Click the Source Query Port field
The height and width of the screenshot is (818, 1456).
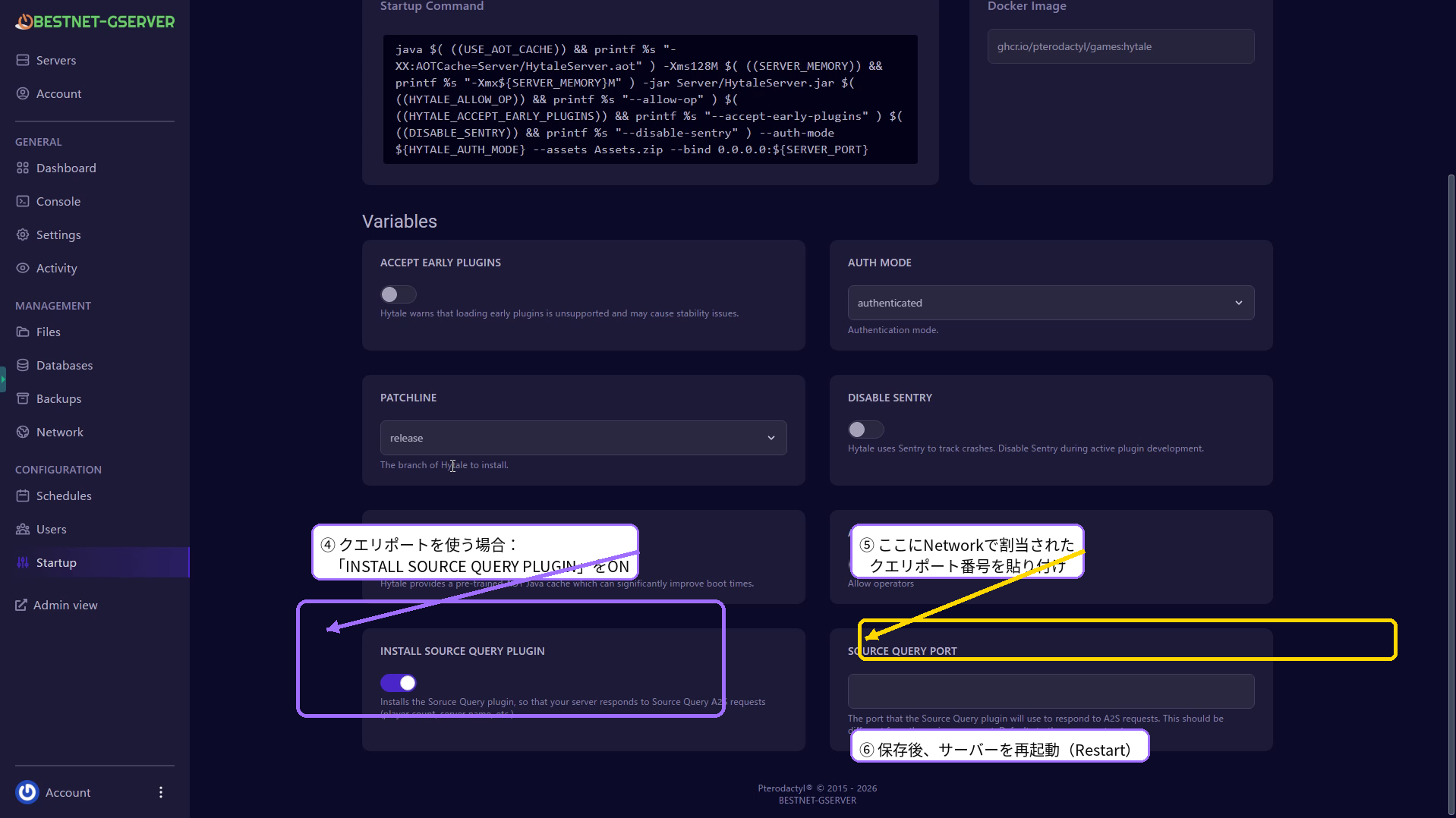click(x=1050, y=691)
